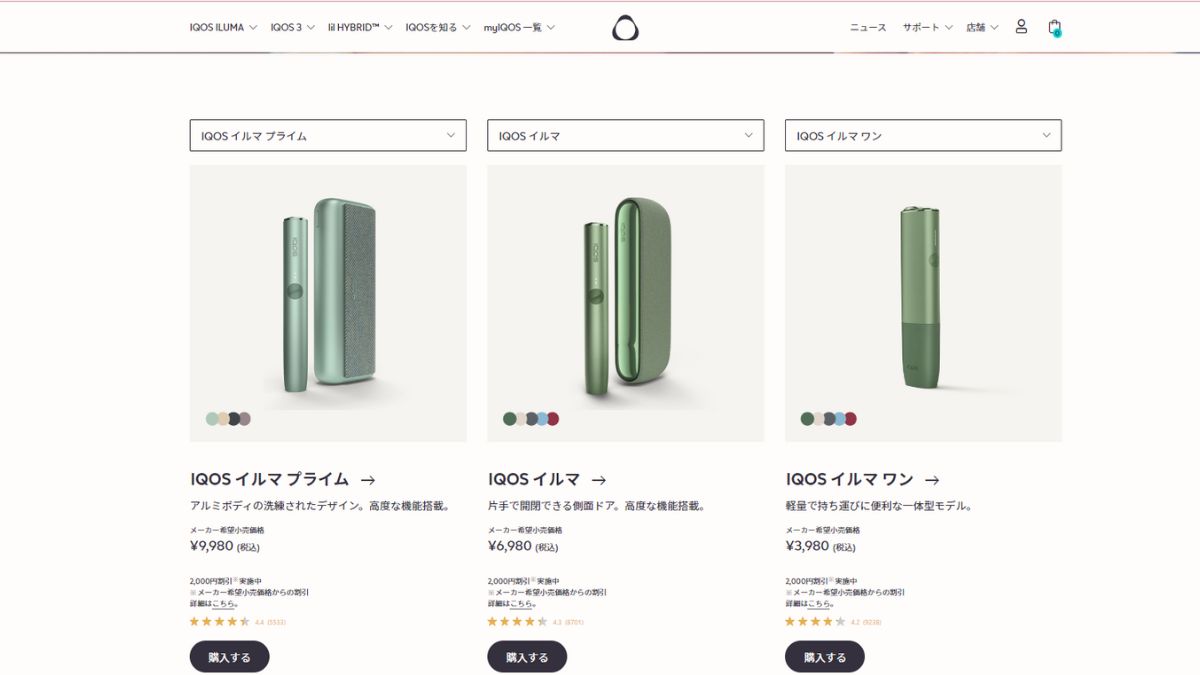Open the IQOS イルマ プライム product selector dropdown
The height and width of the screenshot is (675, 1200).
point(328,135)
